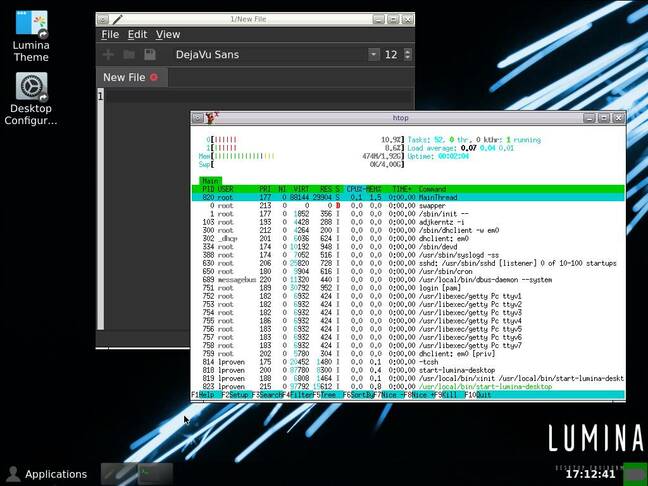Sort by MEM% column header in htop

(374, 189)
